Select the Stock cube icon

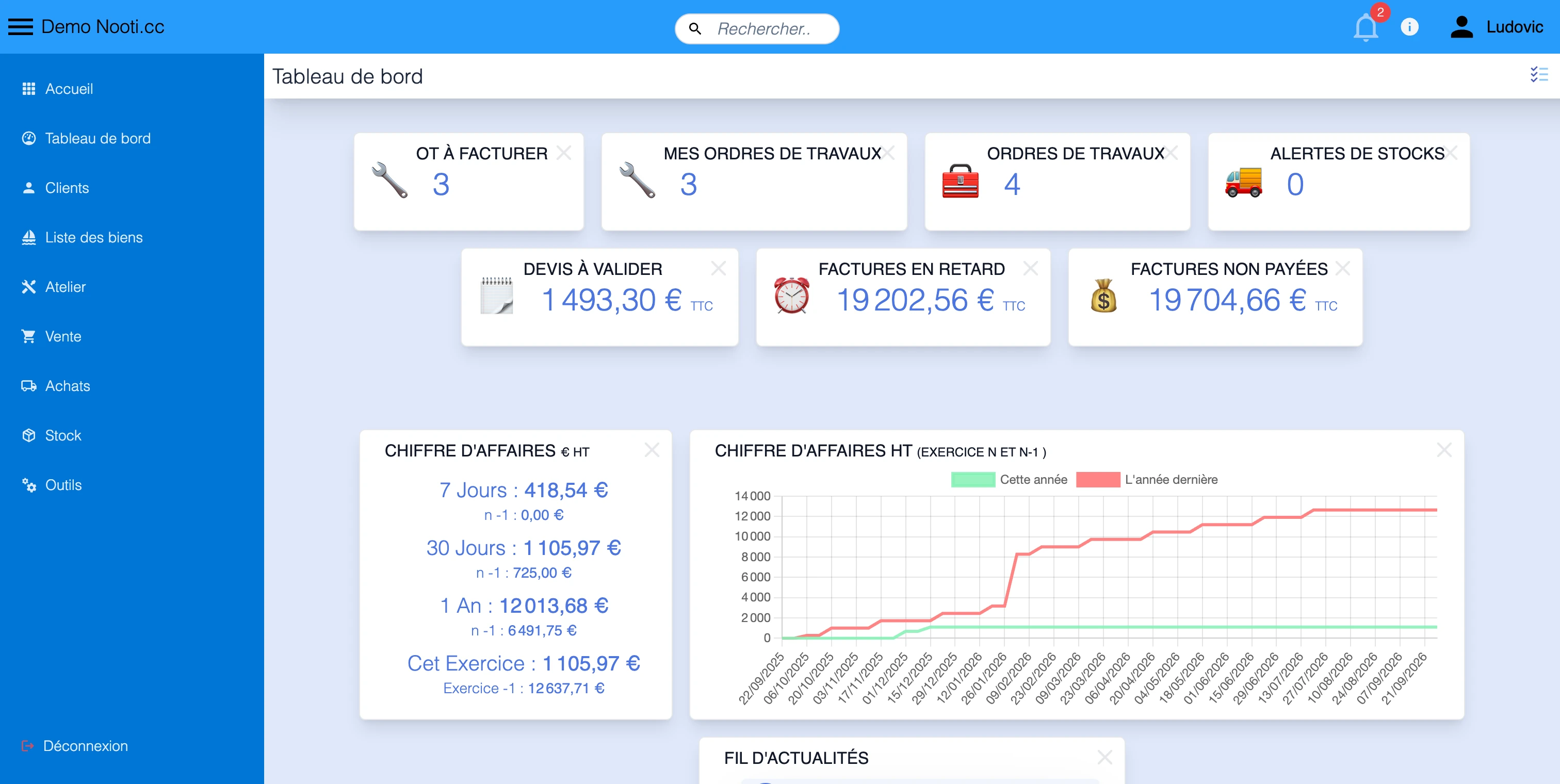click(x=28, y=435)
